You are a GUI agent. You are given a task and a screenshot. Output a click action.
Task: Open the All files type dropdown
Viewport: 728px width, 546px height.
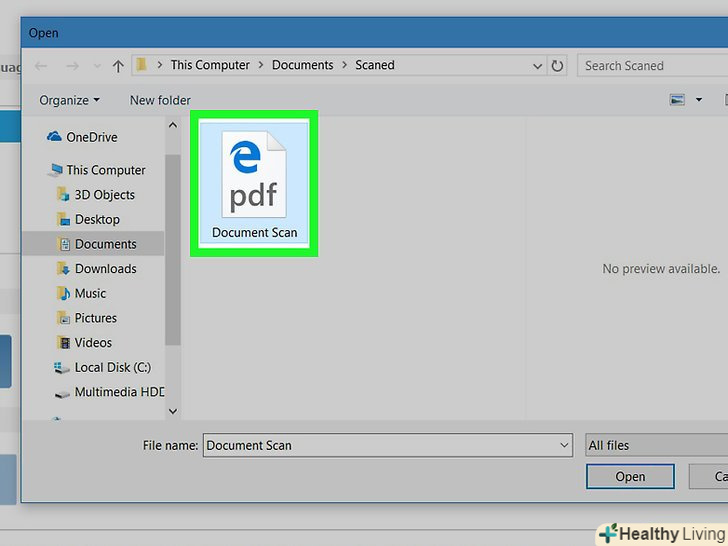point(656,445)
